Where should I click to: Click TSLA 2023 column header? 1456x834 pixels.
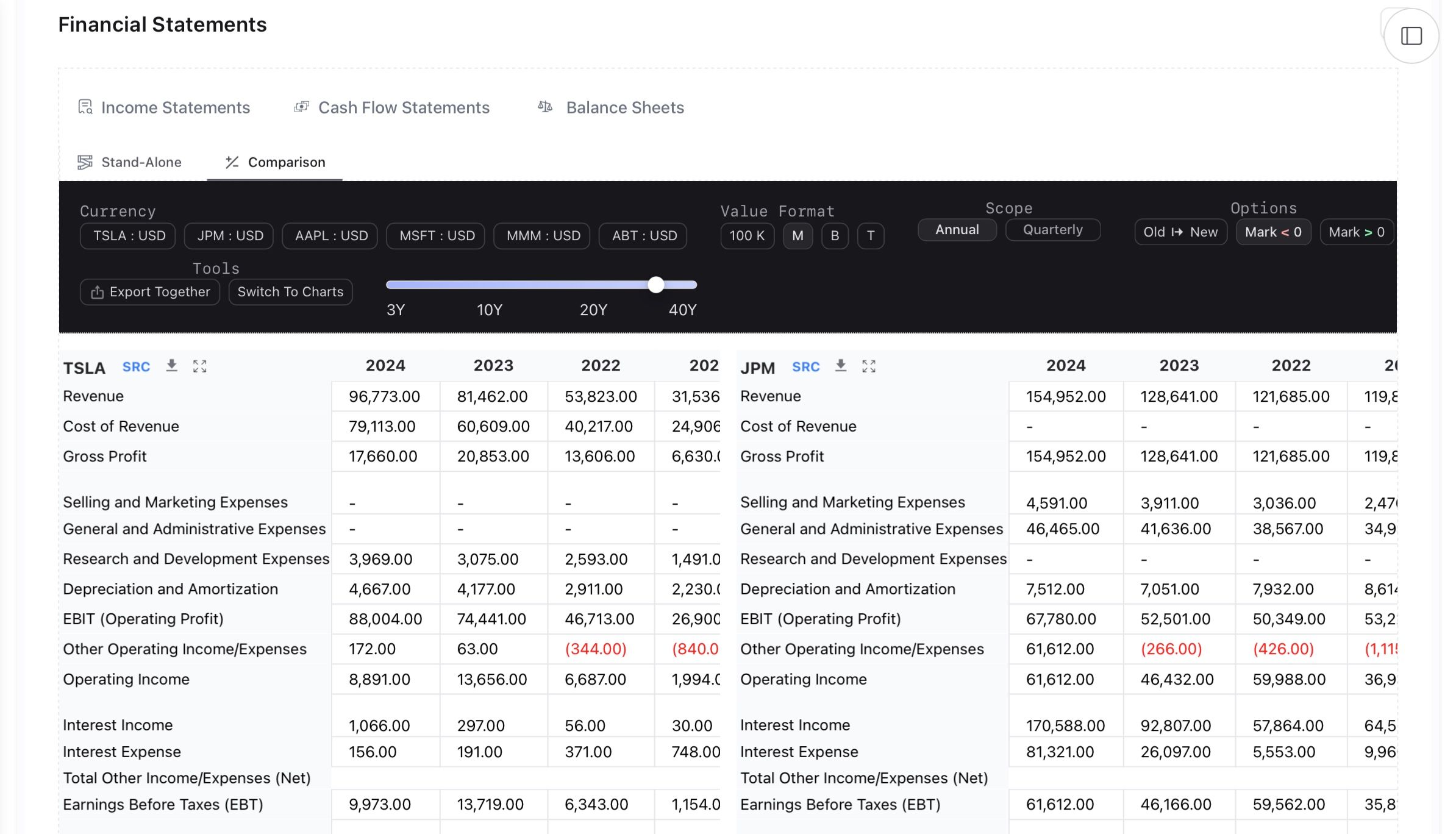pyautogui.click(x=493, y=366)
